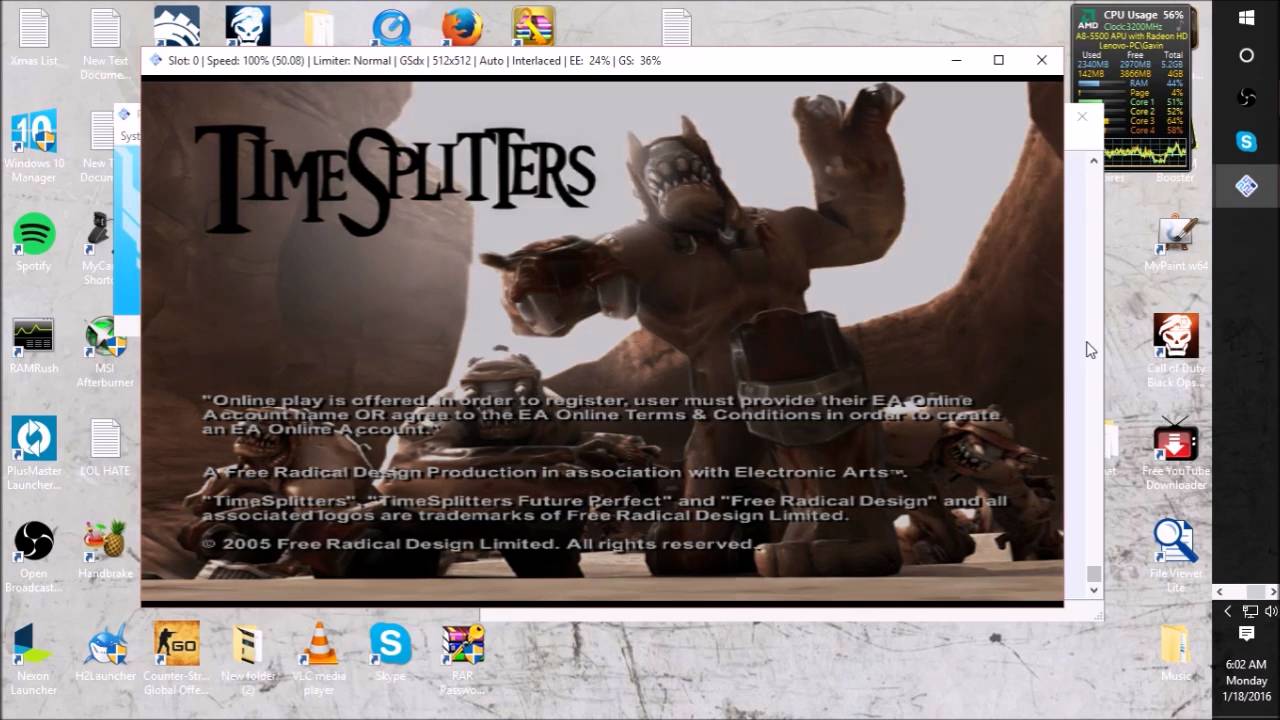Minimize the PCSX2 game window

tap(956, 60)
